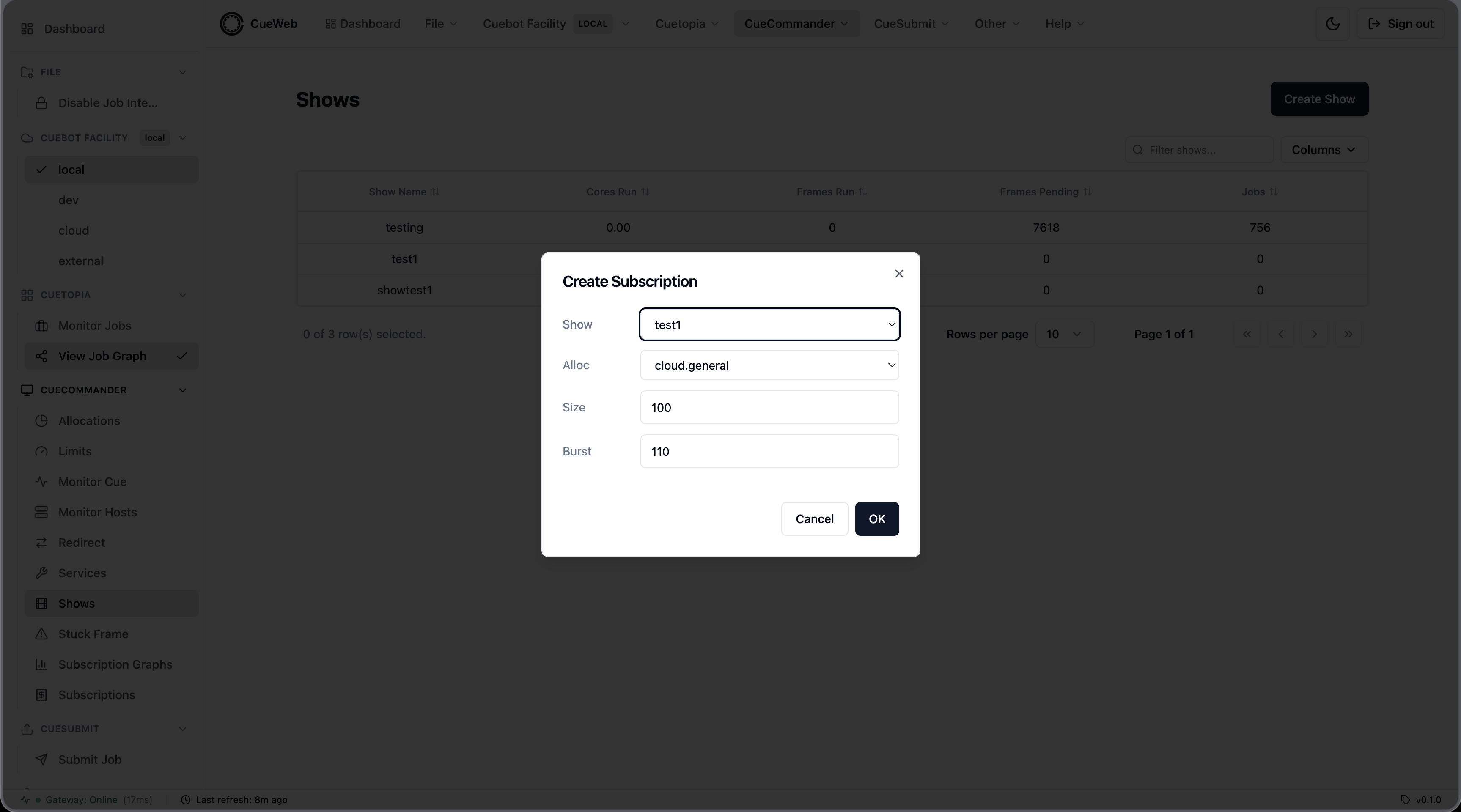1461x812 pixels.
Task: Select the external facility option
Action: 111,261
